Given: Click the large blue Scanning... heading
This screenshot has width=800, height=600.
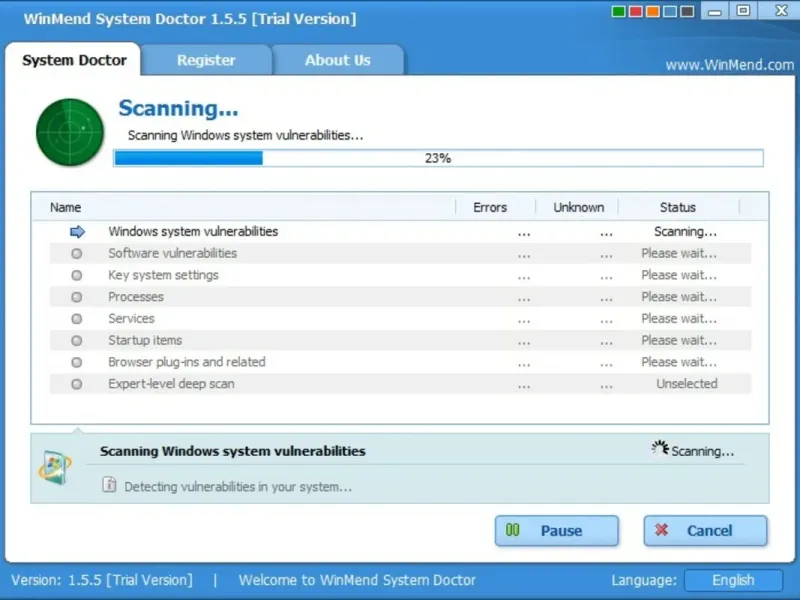Looking at the screenshot, I should 179,109.
